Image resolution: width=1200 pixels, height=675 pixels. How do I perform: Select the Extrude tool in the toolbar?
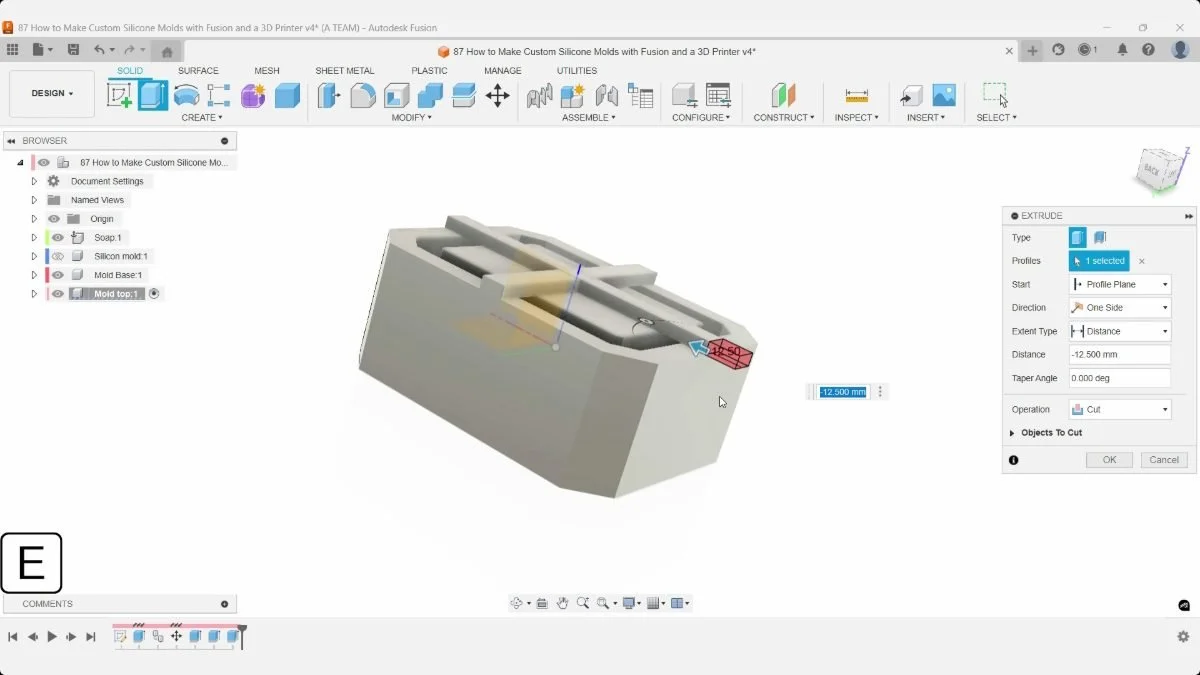click(152, 95)
